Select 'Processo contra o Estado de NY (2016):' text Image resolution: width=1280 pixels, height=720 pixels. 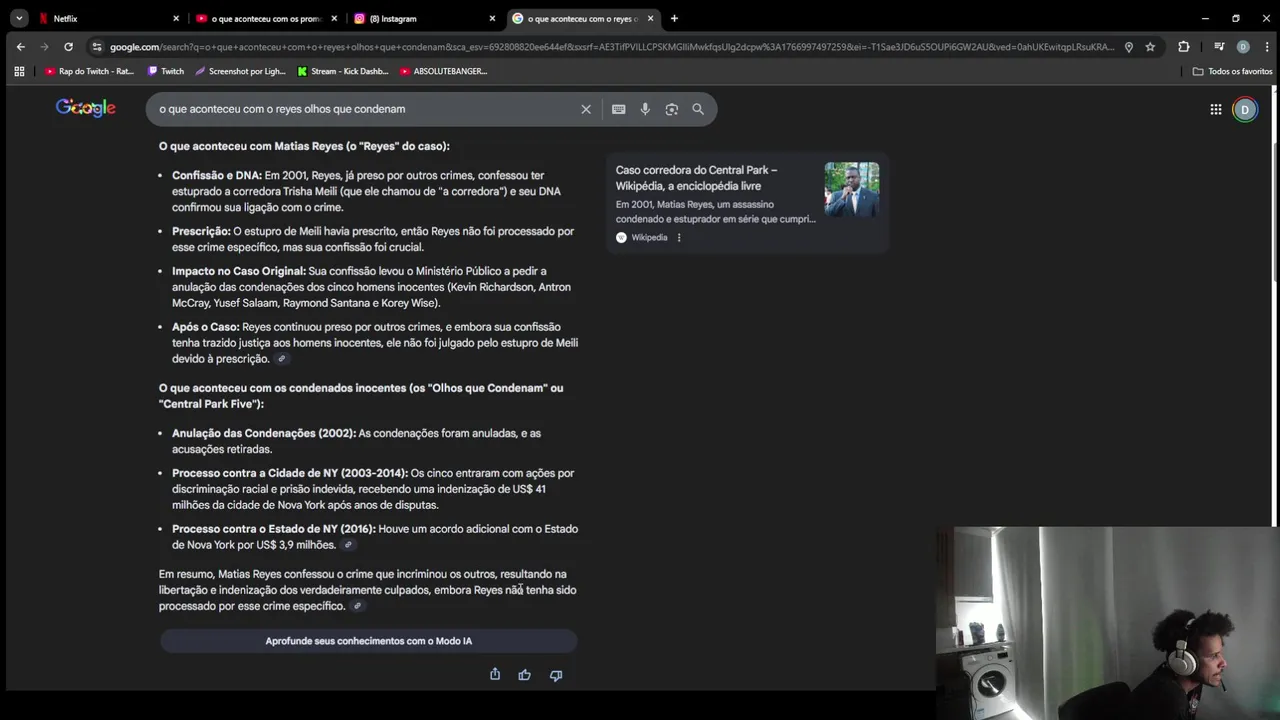pyautogui.click(x=274, y=529)
